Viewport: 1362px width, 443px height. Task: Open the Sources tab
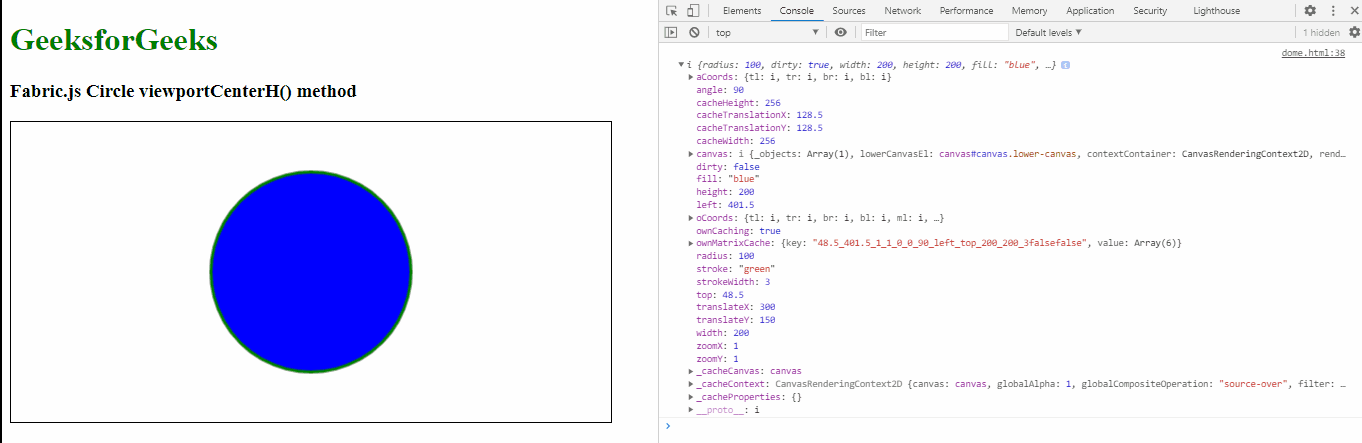click(848, 10)
